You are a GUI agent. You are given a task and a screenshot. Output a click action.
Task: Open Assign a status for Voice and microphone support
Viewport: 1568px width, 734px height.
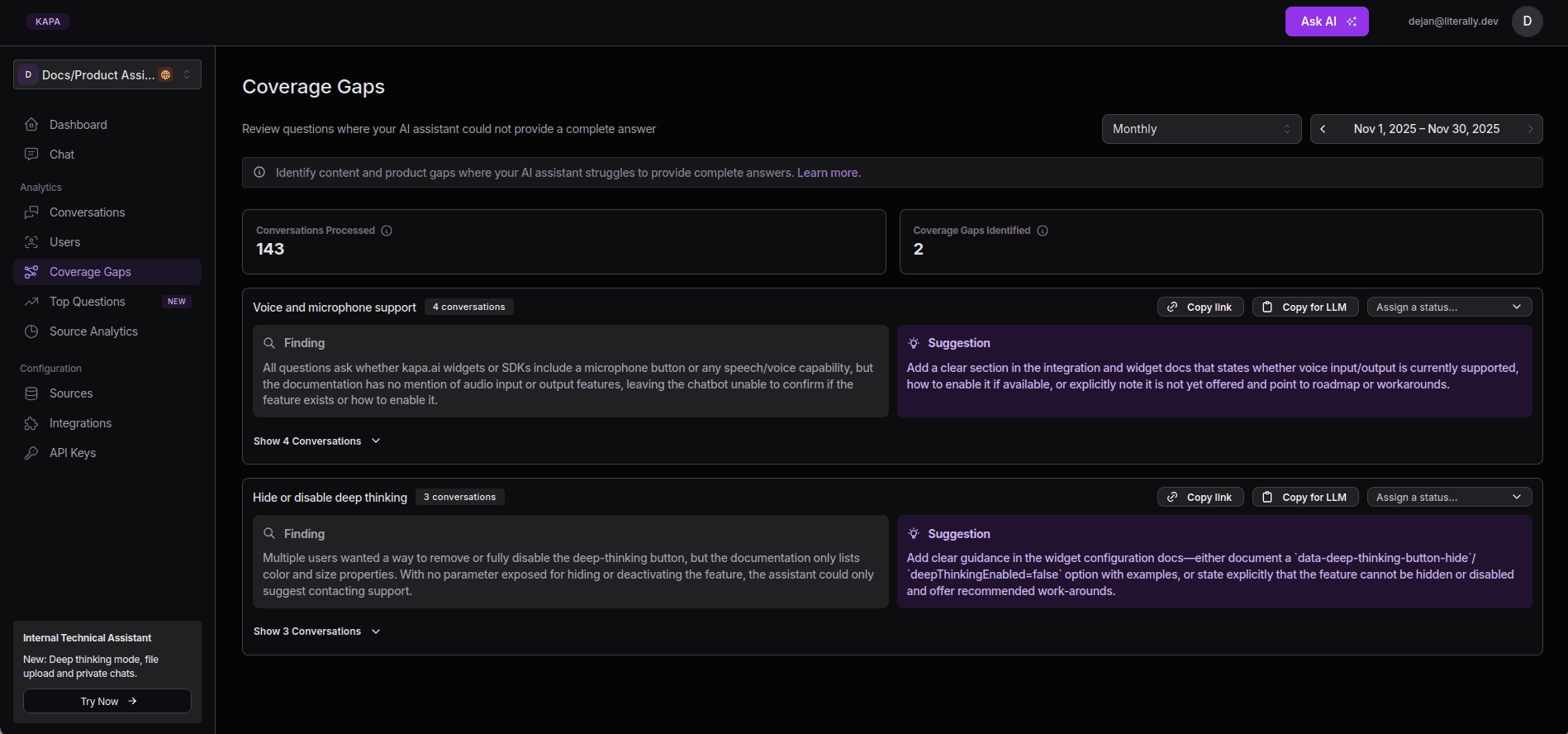[x=1449, y=307]
